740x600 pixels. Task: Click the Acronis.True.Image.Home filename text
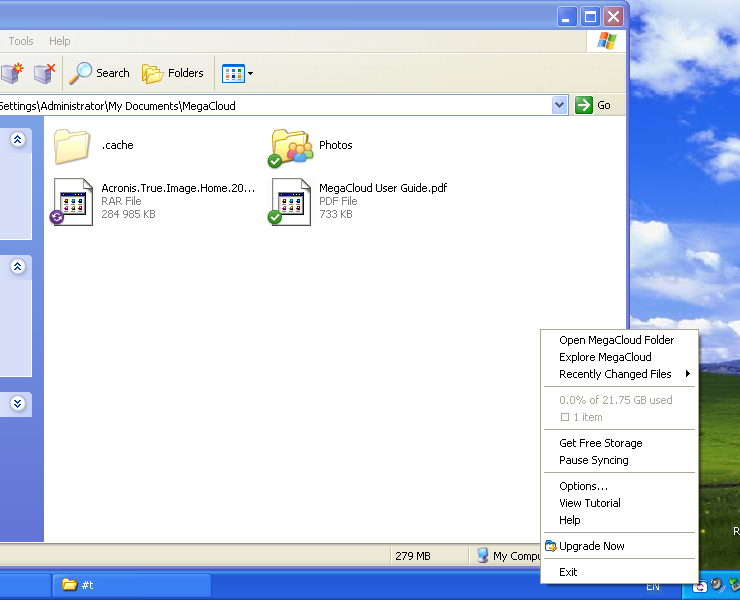coord(178,188)
